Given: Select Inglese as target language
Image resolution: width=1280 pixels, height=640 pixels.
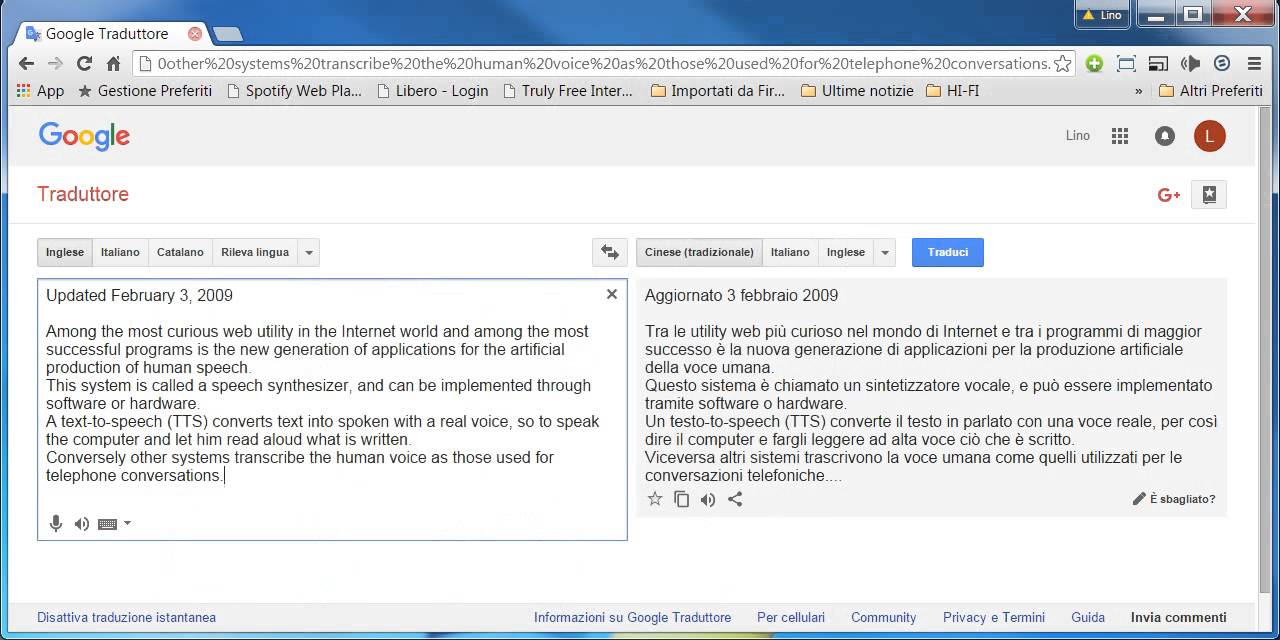Looking at the screenshot, I should (x=846, y=252).
